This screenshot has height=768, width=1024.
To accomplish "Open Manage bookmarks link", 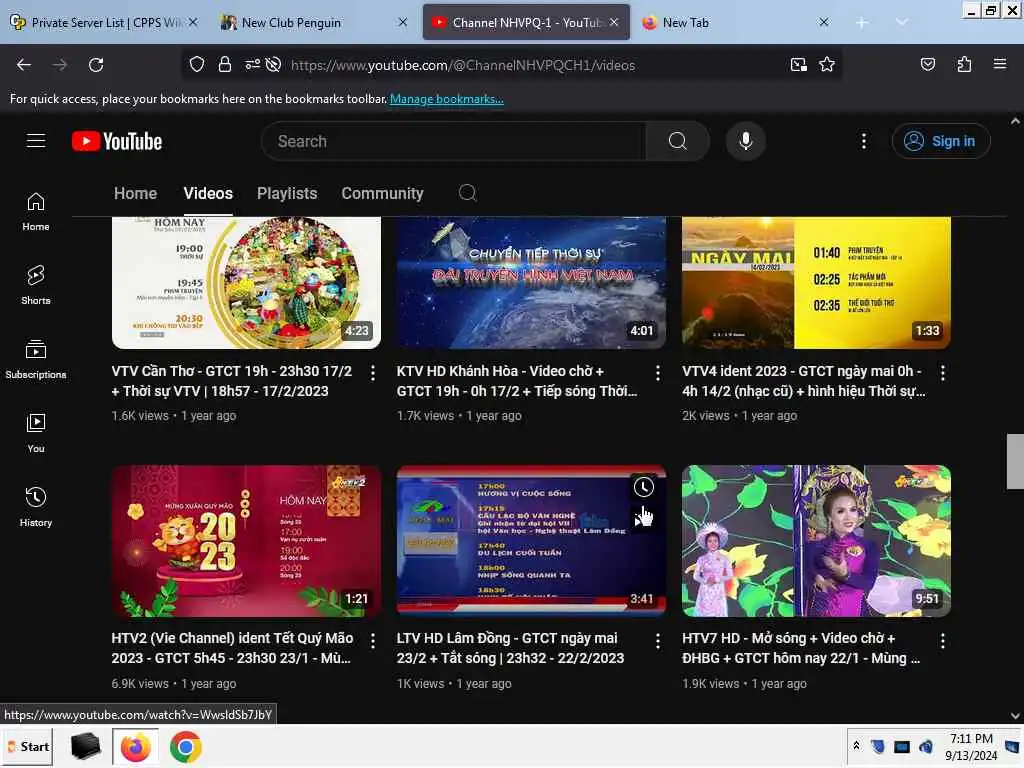I will coord(447,99).
